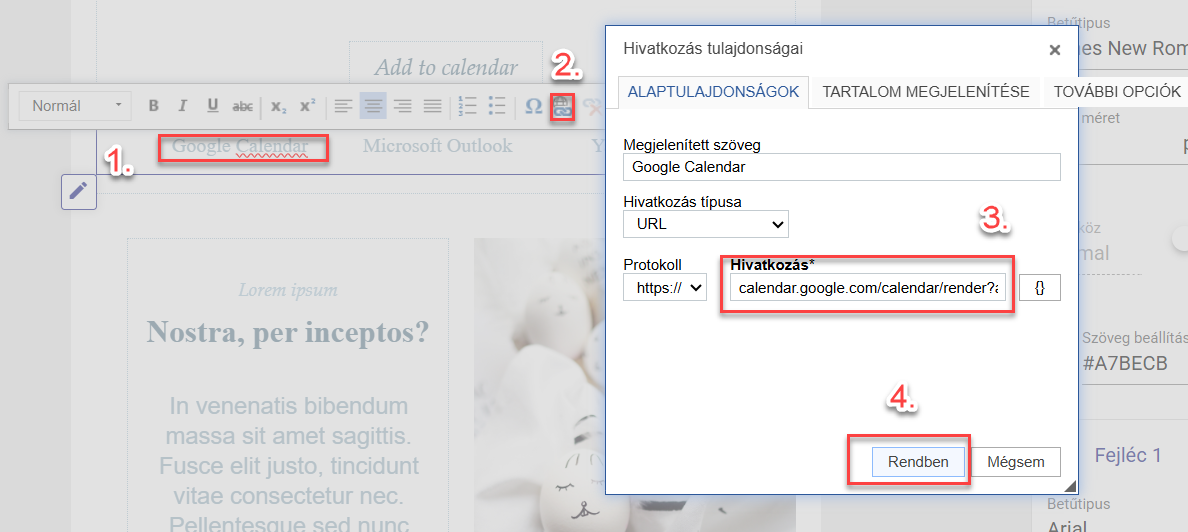
Task: Toggle underline formatting in editor toolbar
Action: click(x=213, y=106)
